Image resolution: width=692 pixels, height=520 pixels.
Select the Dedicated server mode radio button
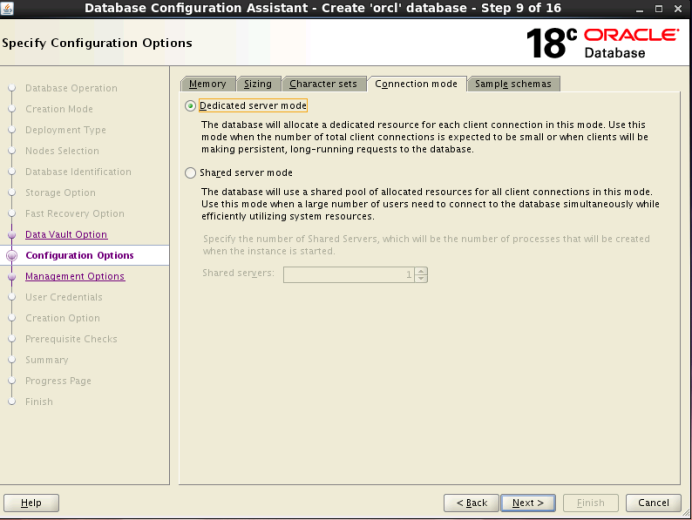coord(190,106)
